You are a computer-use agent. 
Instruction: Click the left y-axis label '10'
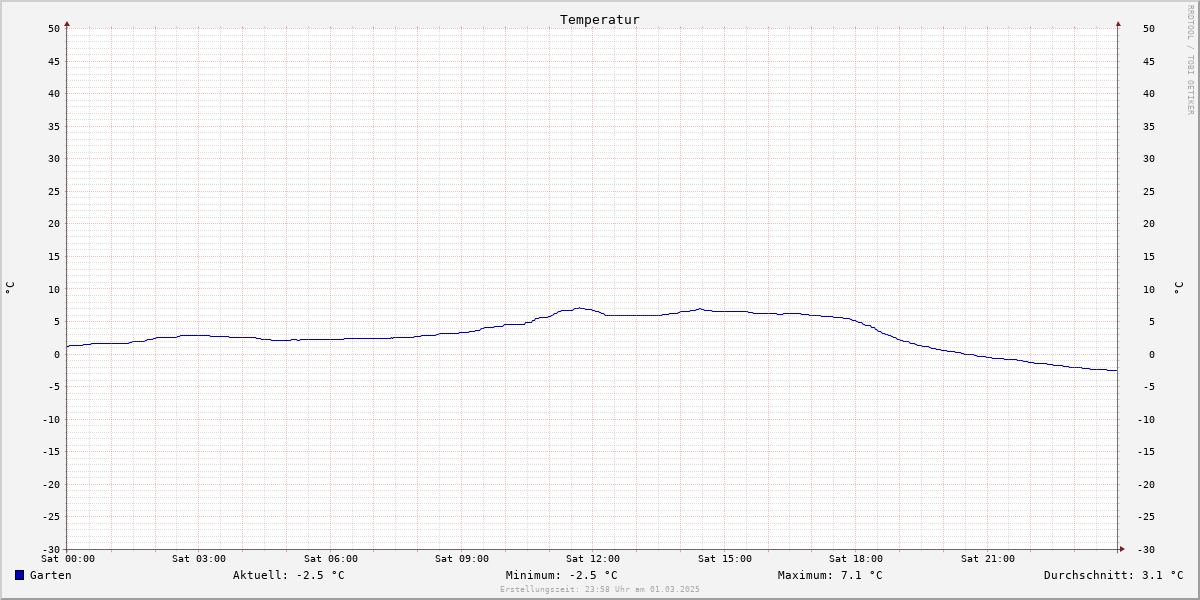54,289
